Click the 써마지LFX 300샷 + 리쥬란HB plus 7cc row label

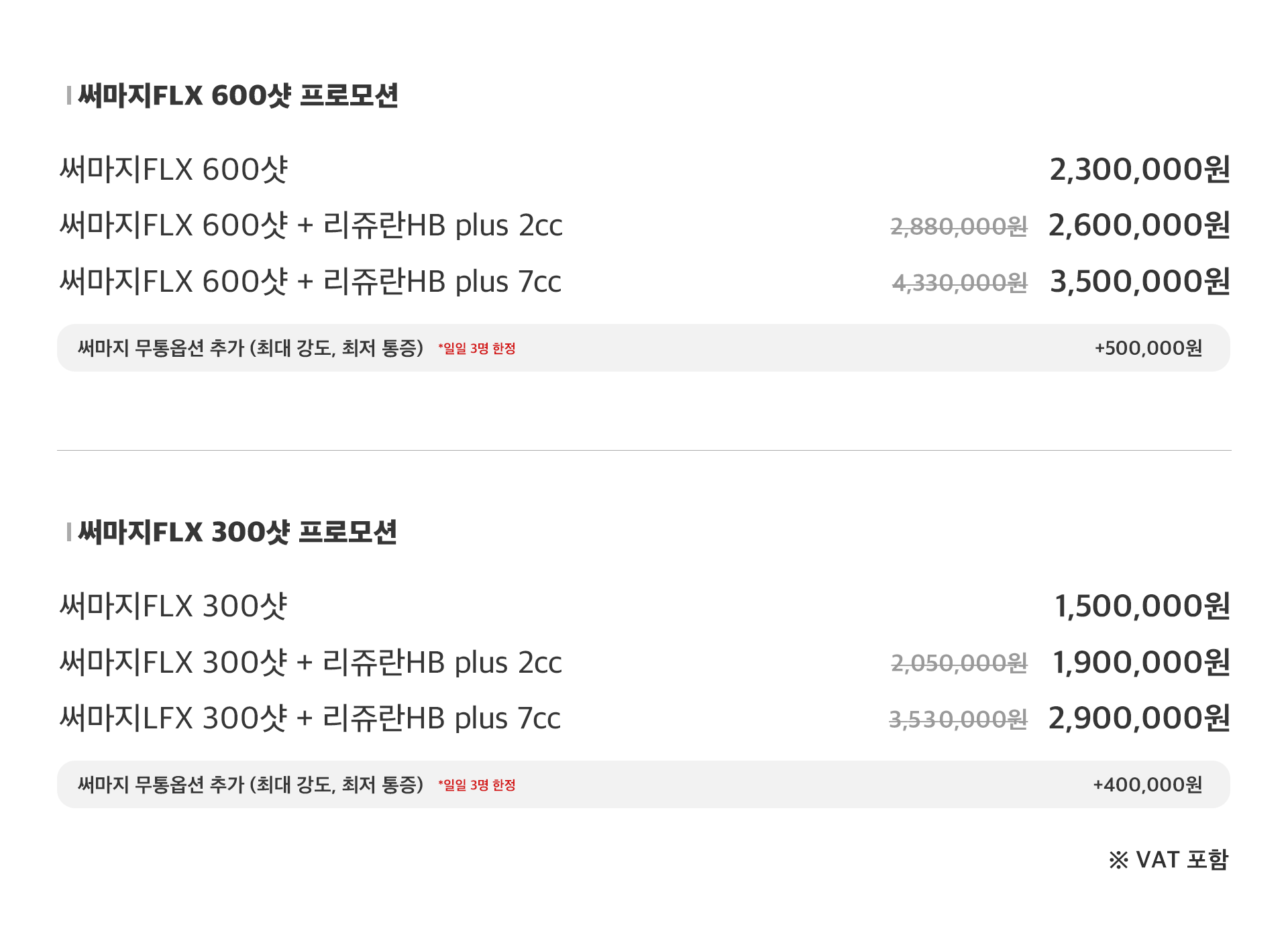310,718
